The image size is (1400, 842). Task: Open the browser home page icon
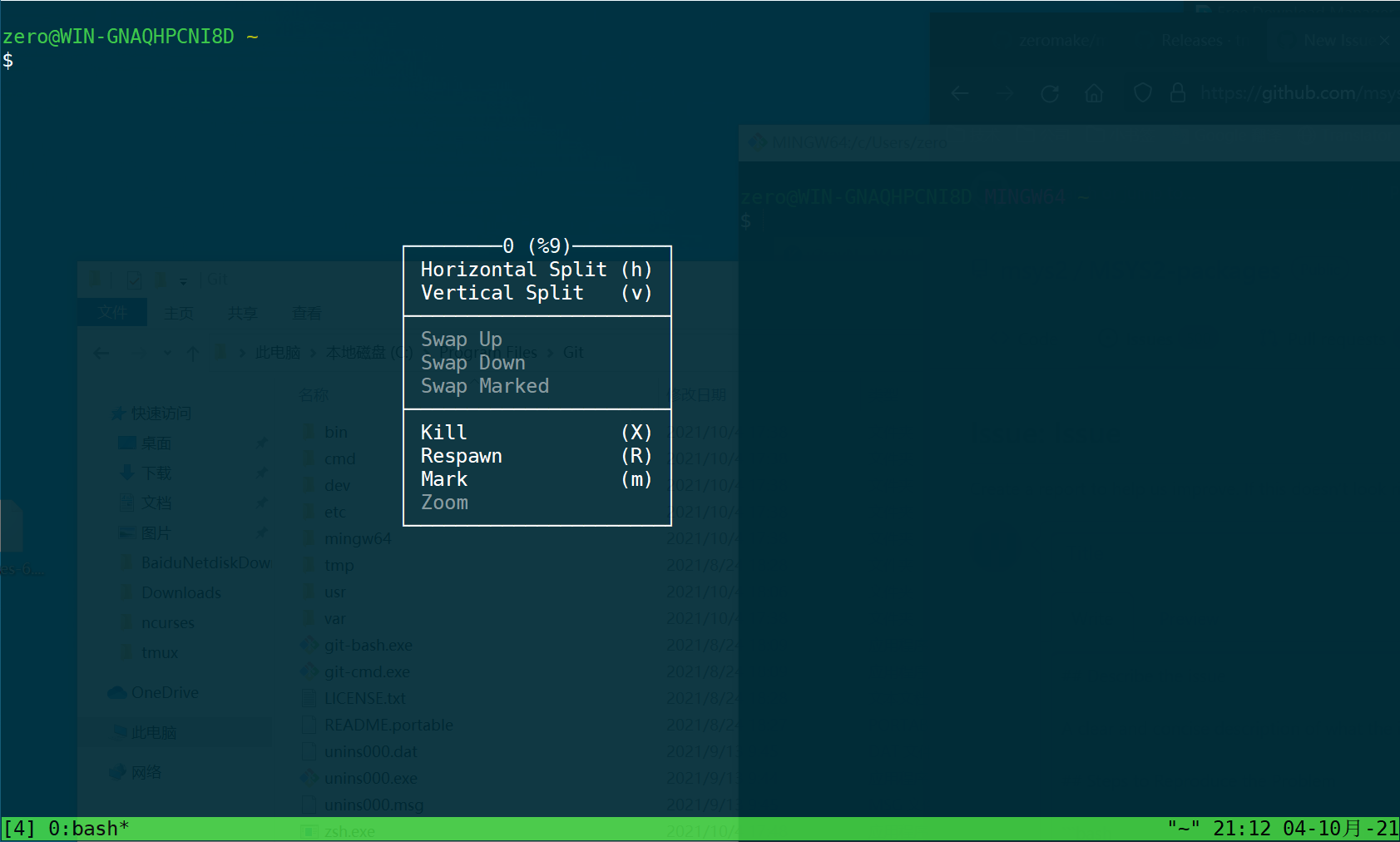click(1094, 92)
